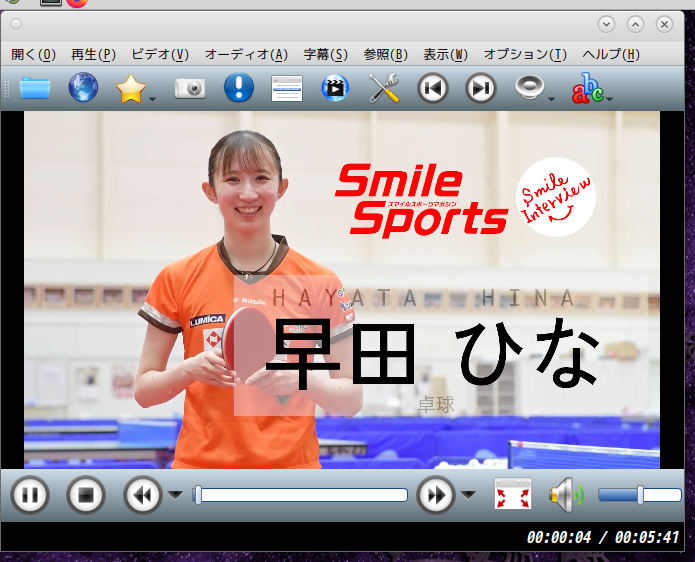Open the 表示(W) menu
695x562 pixels.
(x=445, y=55)
